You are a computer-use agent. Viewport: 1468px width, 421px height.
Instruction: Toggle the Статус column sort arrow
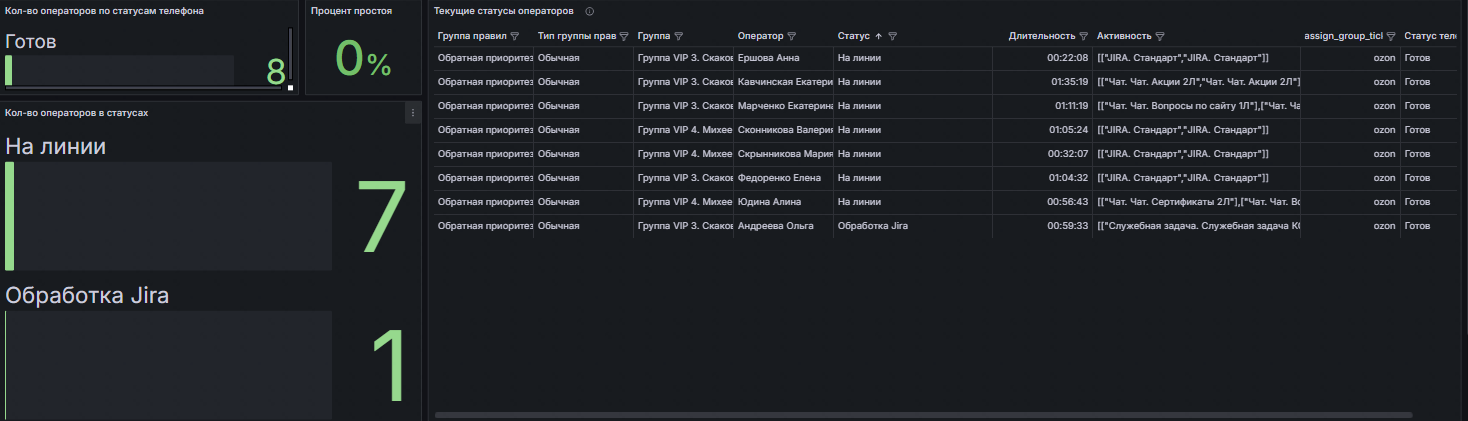point(878,36)
